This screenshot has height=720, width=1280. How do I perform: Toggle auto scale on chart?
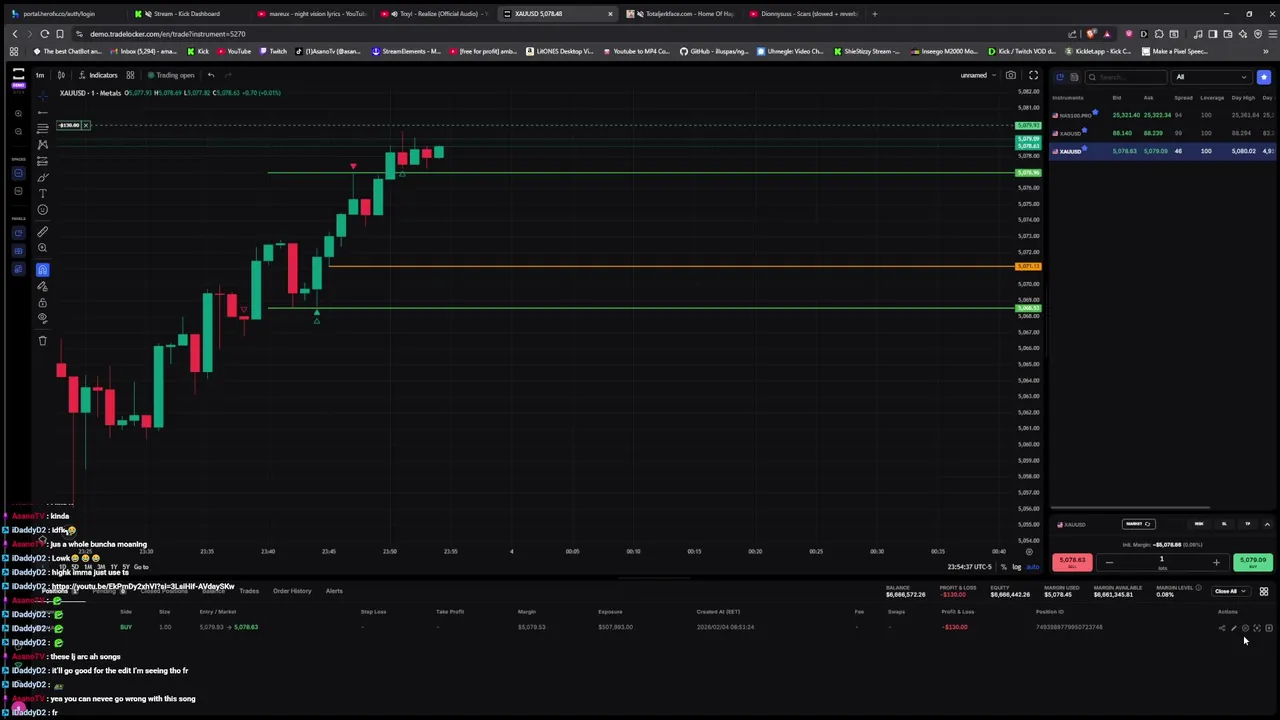click(1032, 567)
